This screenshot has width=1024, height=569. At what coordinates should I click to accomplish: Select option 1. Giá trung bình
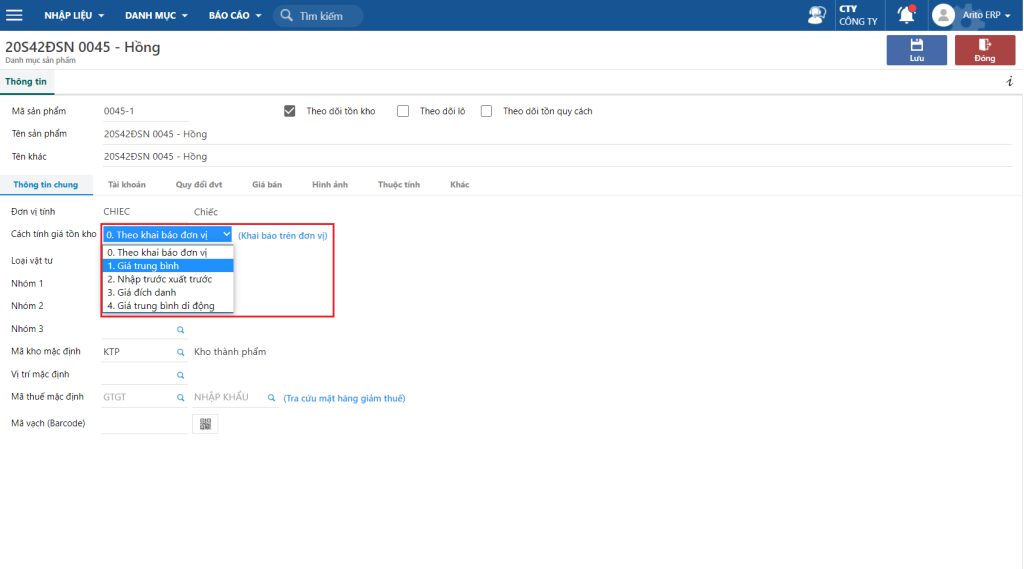(x=168, y=266)
